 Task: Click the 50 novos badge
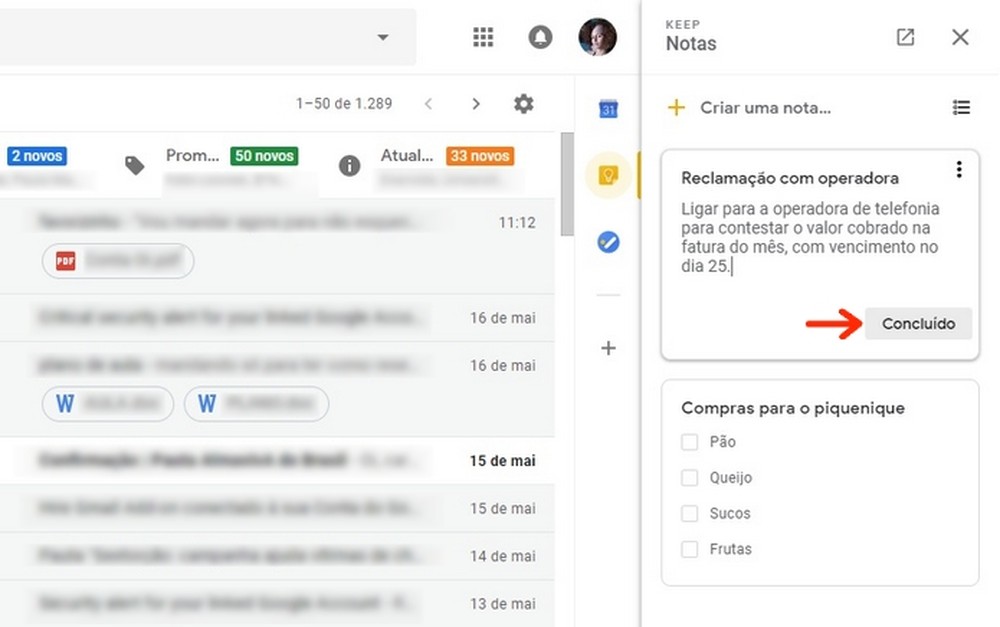264,156
